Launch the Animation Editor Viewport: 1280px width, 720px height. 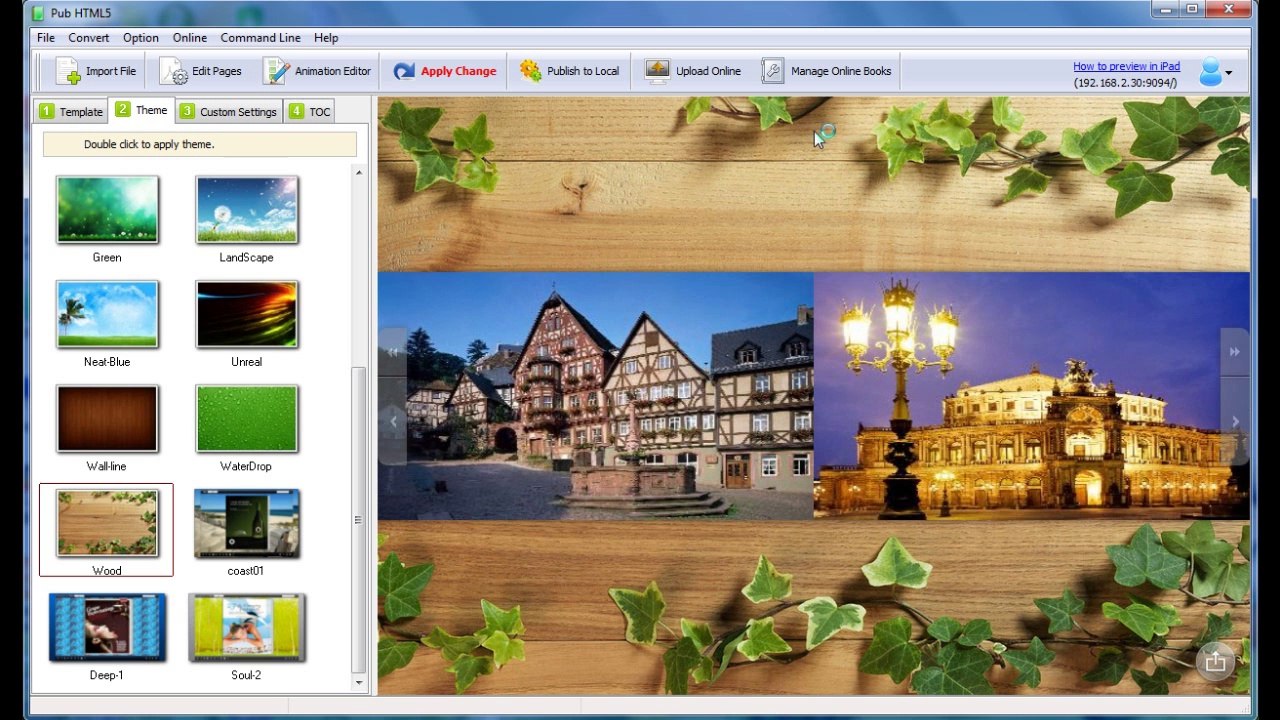tap(317, 71)
